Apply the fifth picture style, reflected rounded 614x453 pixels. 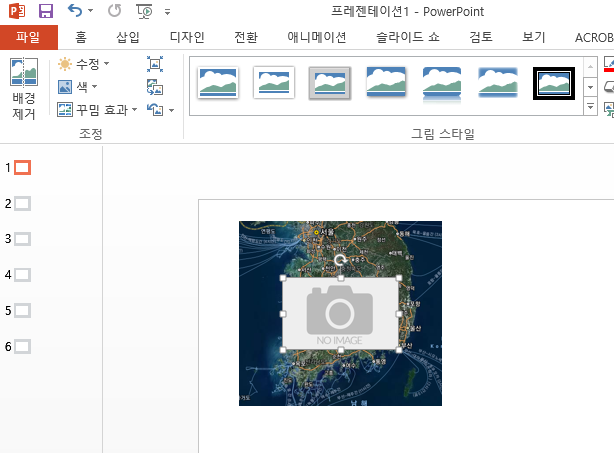pyautogui.click(x=442, y=83)
